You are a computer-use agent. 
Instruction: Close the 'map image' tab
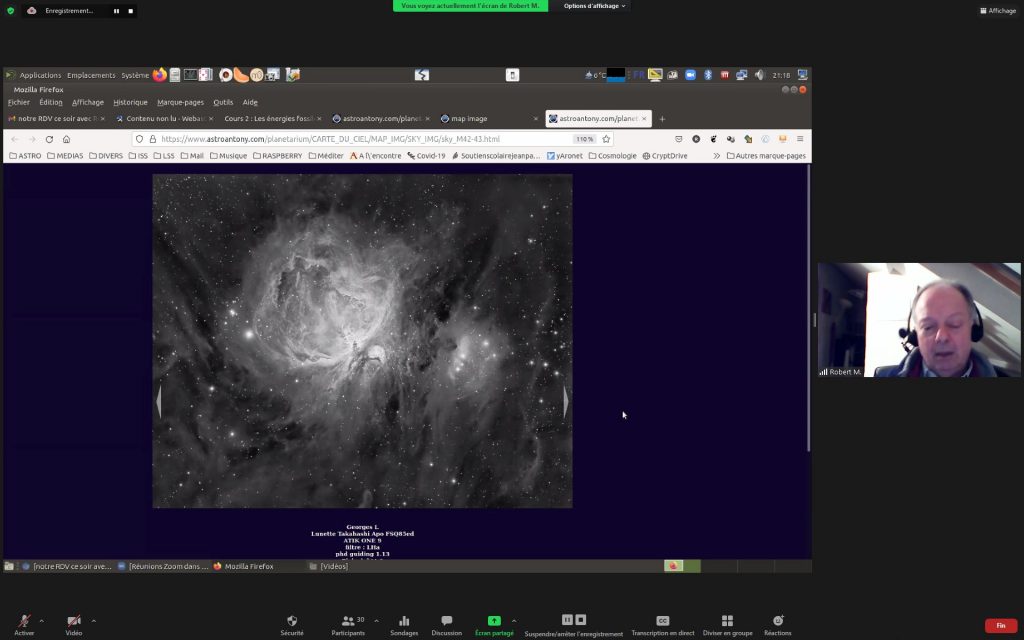(536, 119)
